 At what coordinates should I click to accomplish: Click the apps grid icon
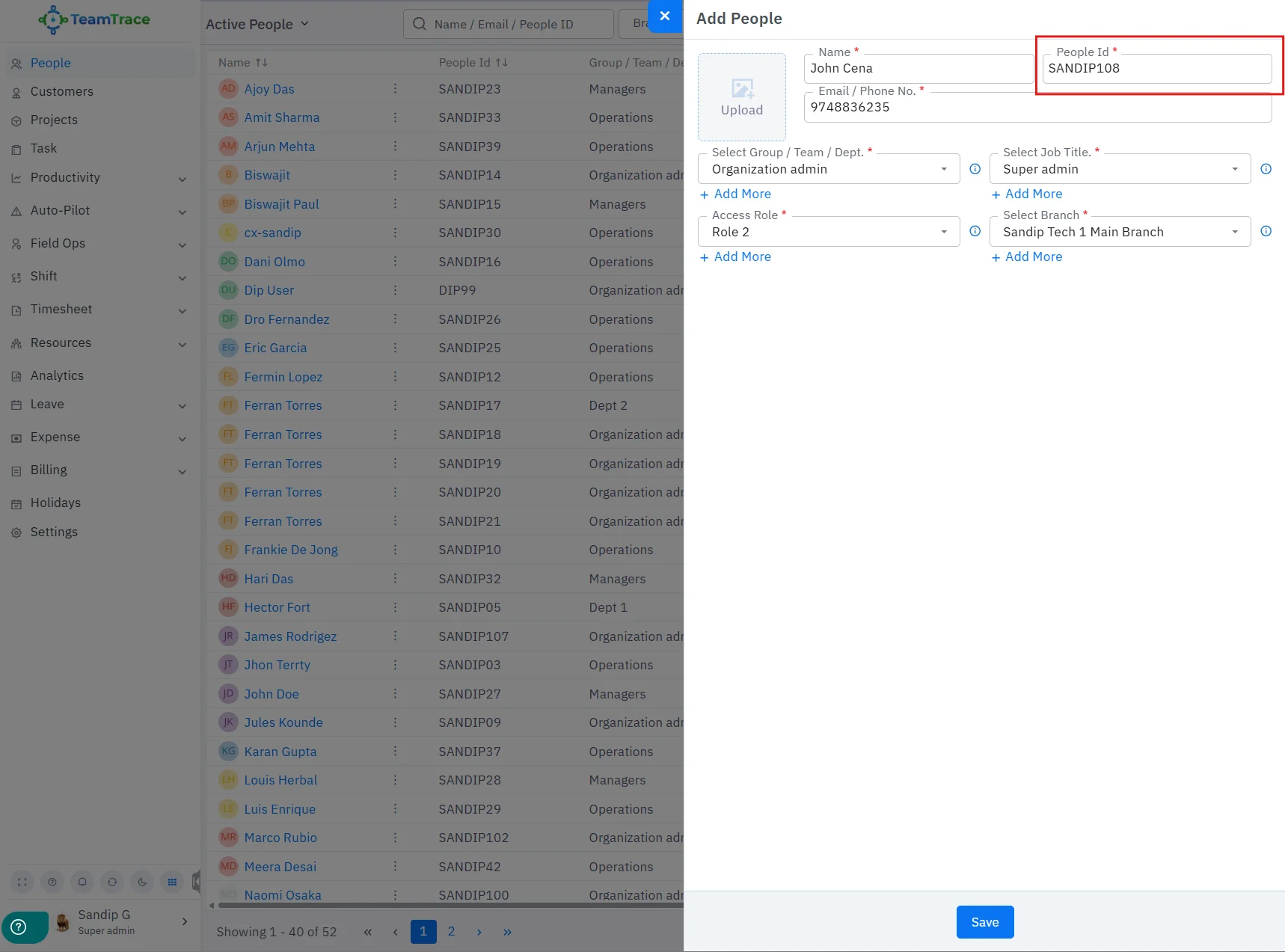click(x=172, y=882)
